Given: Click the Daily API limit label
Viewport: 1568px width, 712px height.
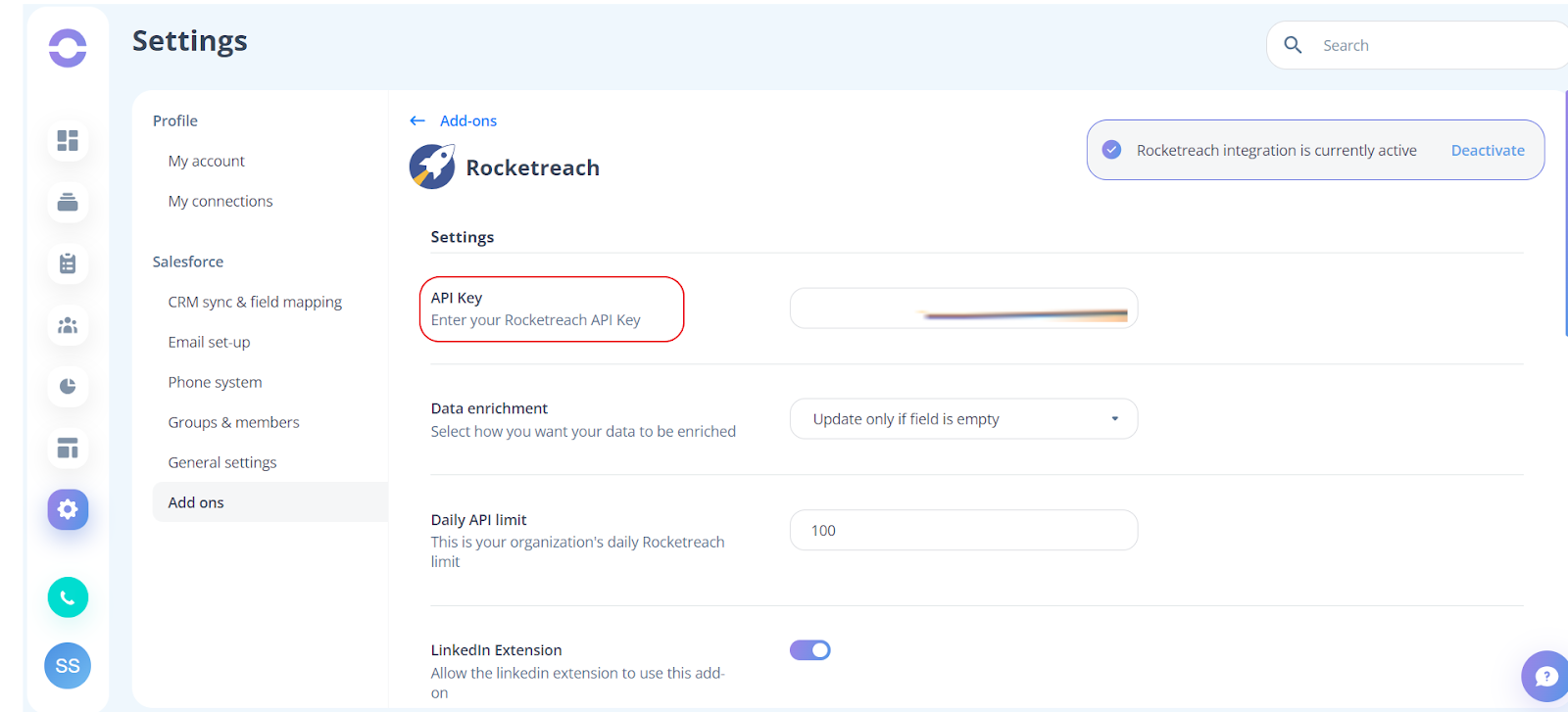Looking at the screenshot, I should click(478, 520).
